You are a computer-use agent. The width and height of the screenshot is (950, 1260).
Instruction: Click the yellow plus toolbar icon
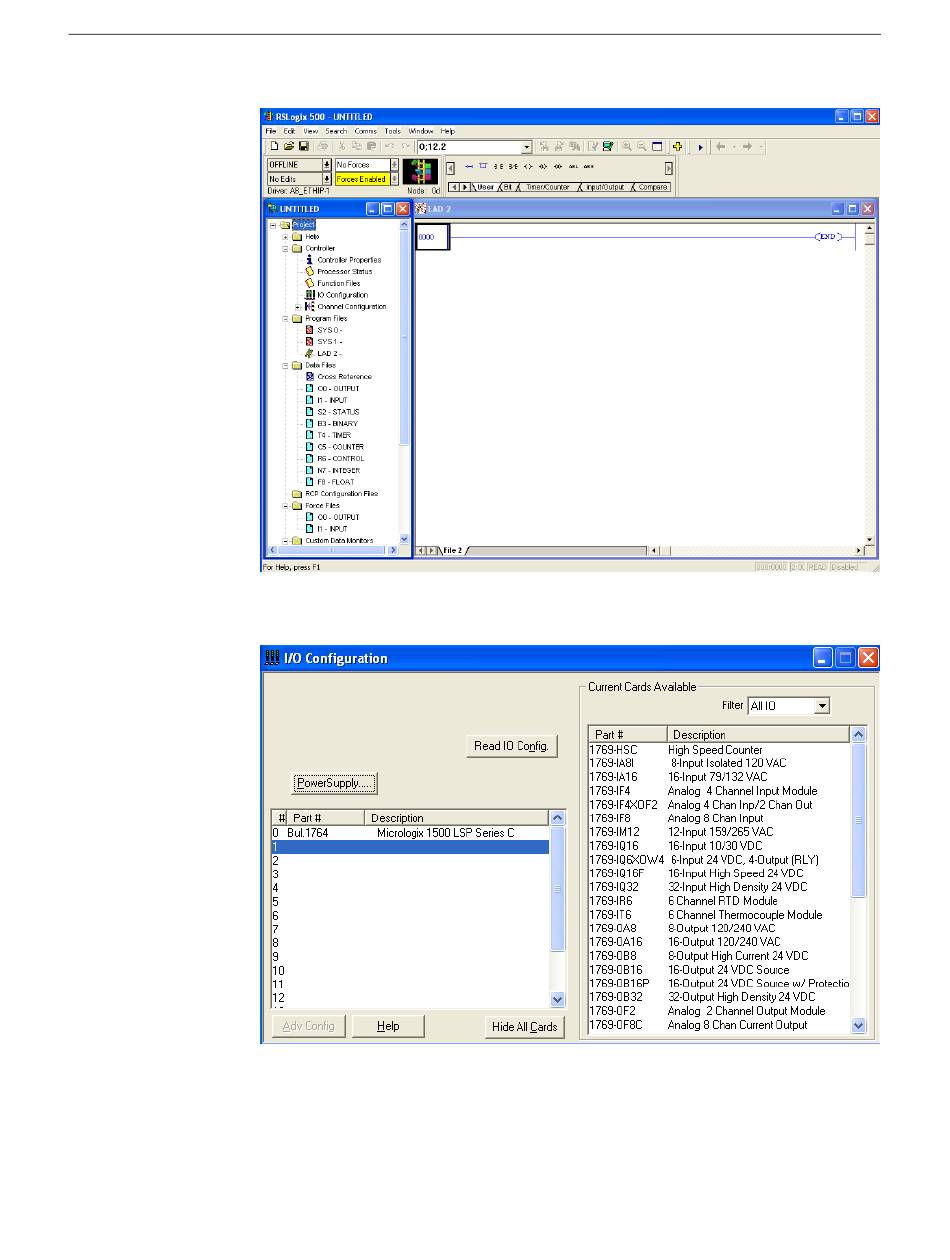point(677,147)
